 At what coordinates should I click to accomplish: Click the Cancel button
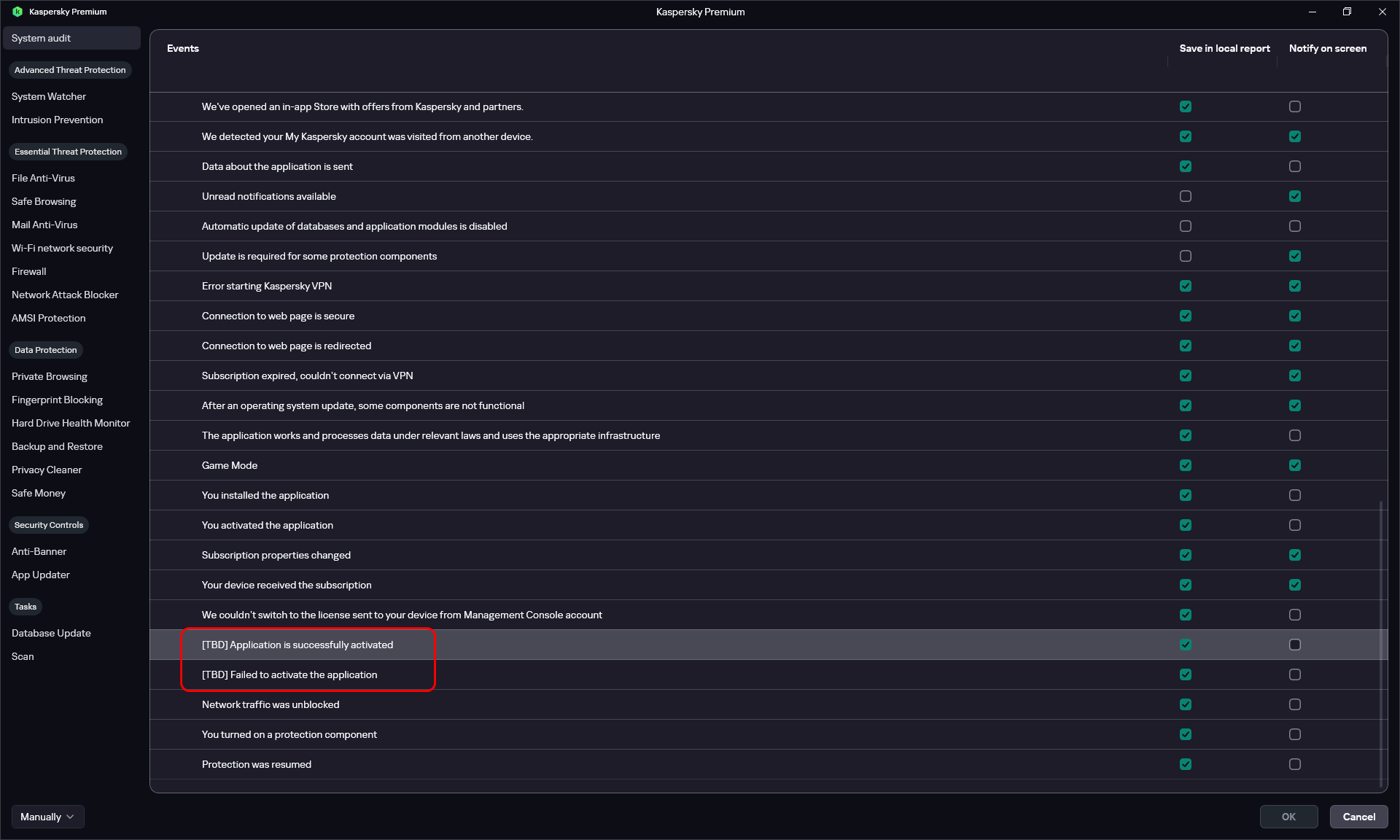pos(1358,817)
